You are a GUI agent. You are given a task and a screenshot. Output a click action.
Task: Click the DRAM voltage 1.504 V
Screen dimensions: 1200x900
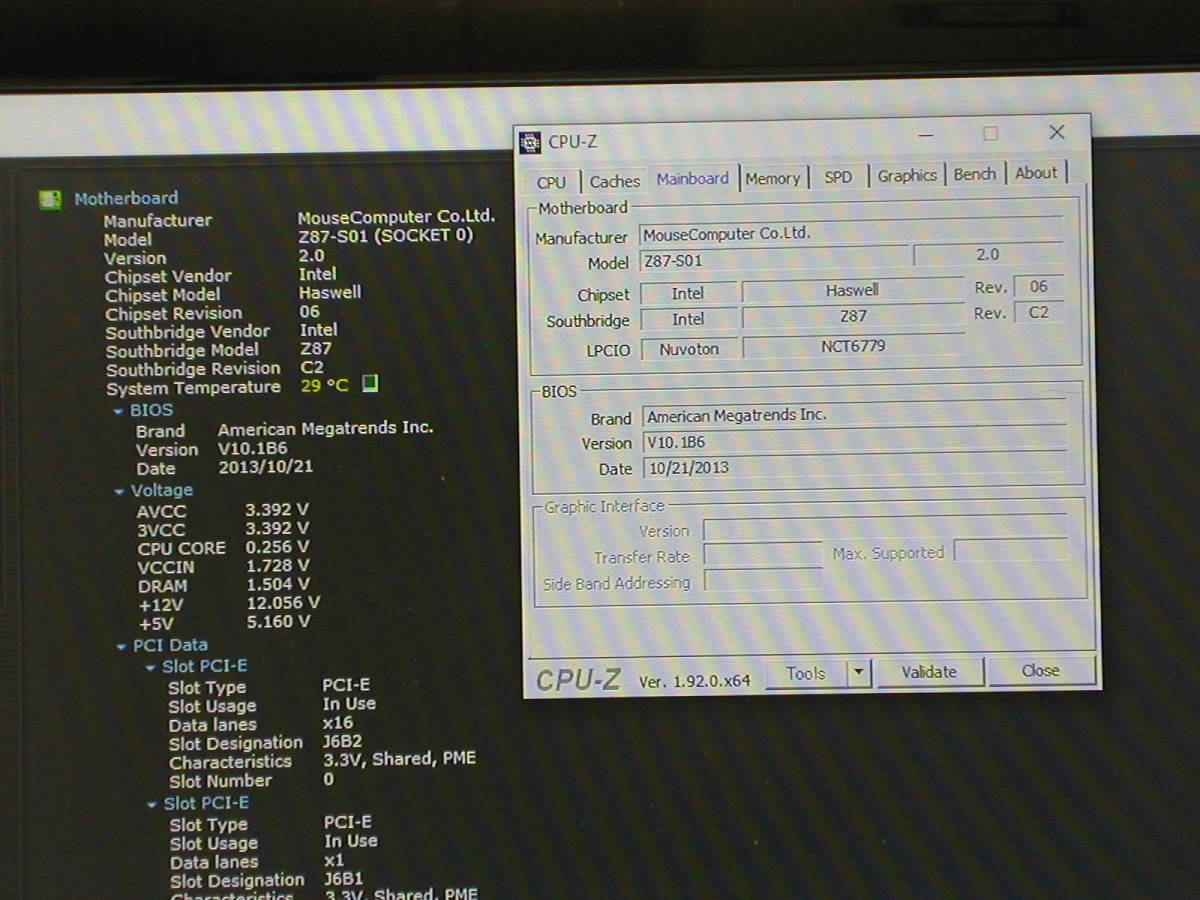pos(277,584)
